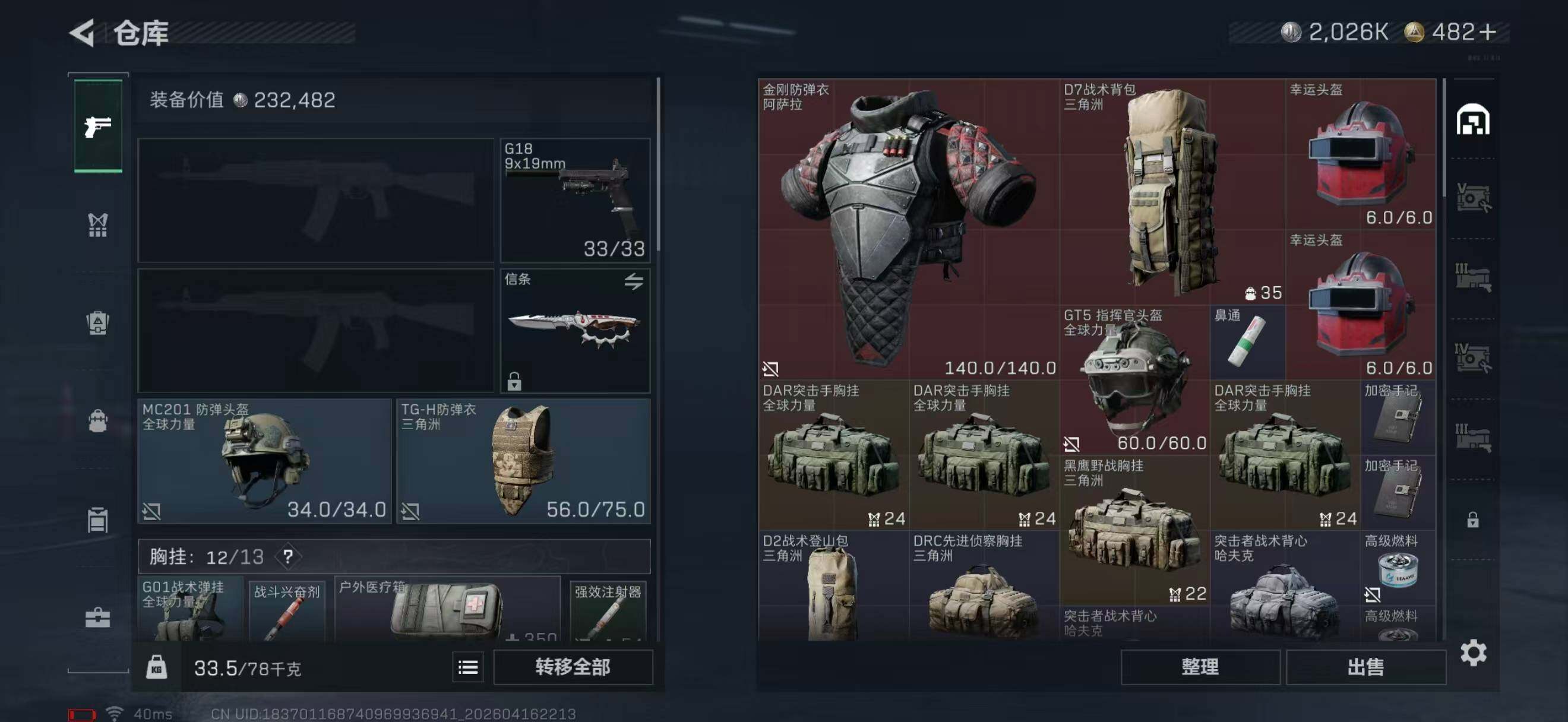This screenshot has height=722, width=1568.
Task: Click the 出售 sell button
Action: point(1366,667)
